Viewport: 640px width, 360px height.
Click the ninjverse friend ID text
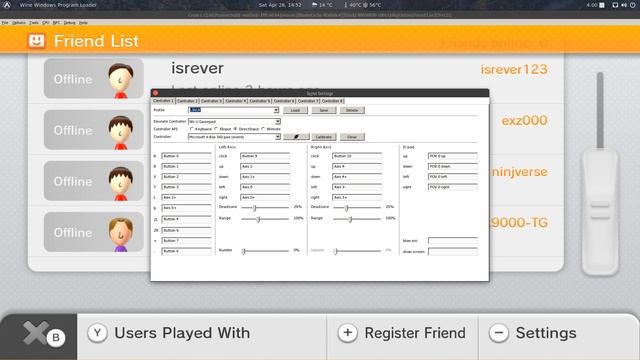tap(520, 172)
